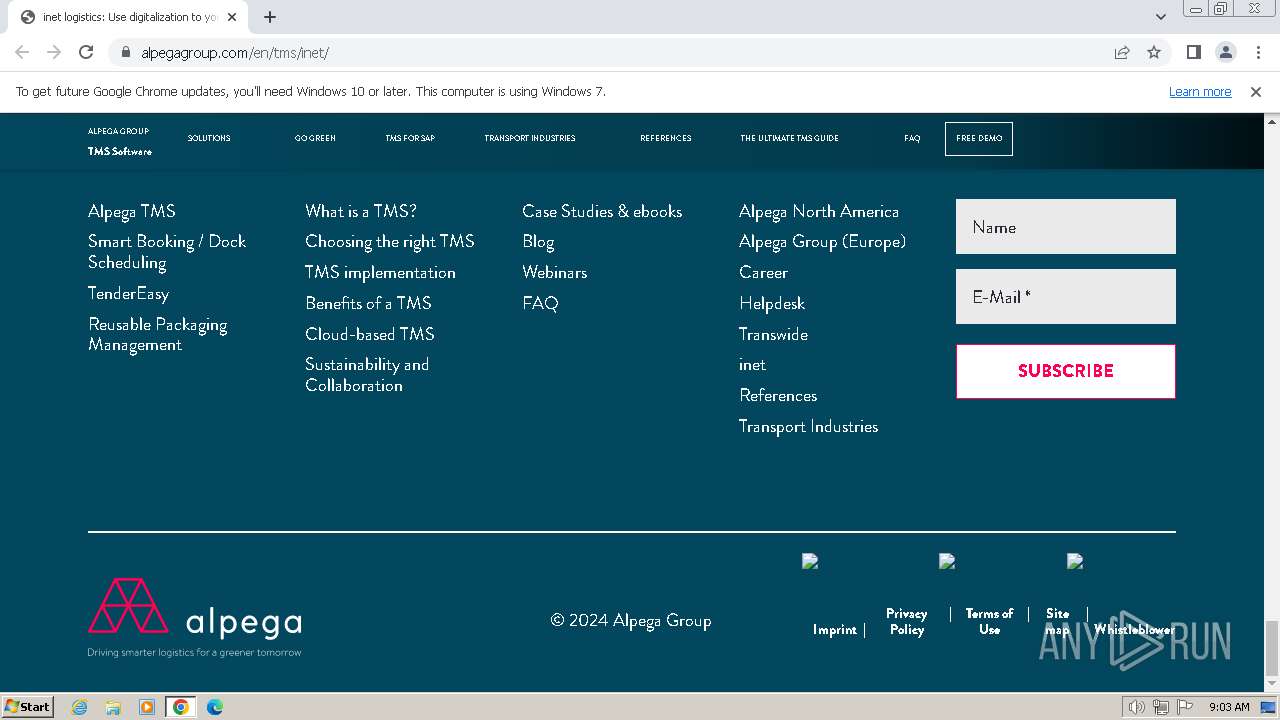The width and height of the screenshot is (1280, 720).
Task: Open the Helpdesk footer link
Action: [772, 303]
